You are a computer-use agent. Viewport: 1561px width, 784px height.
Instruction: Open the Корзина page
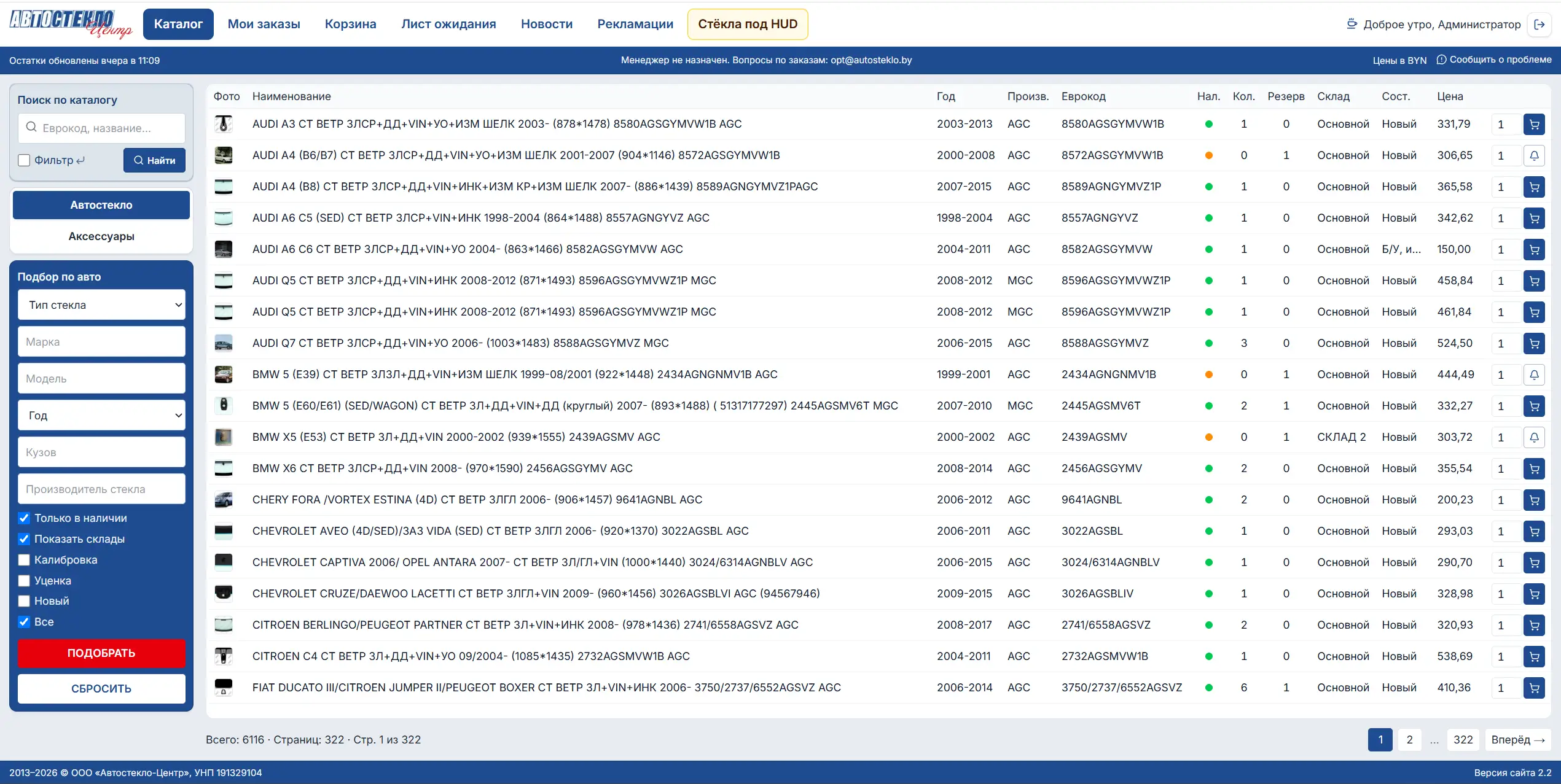coord(351,24)
